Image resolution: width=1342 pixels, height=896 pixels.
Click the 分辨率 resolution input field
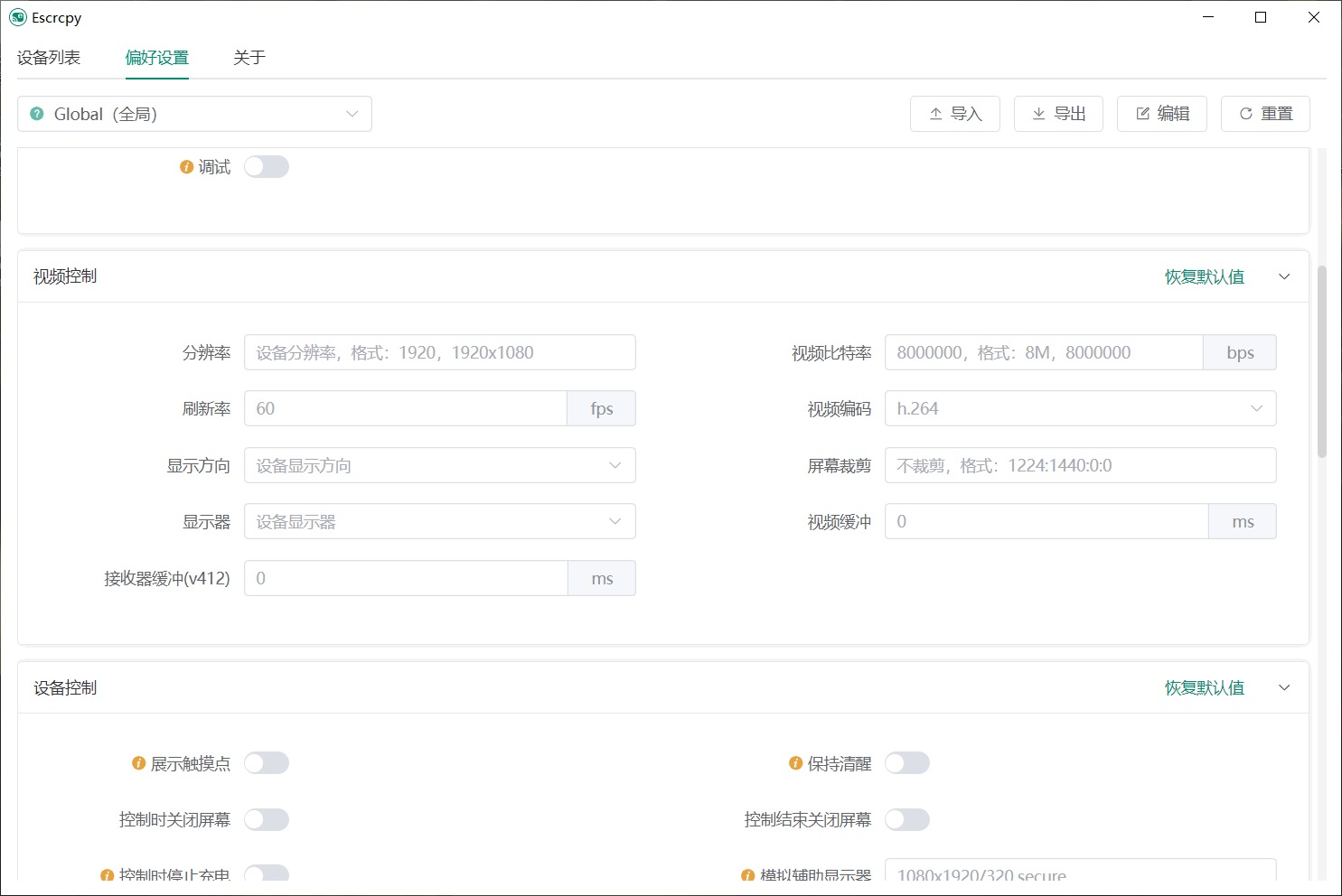pyautogui.click(x=439, y=352)
